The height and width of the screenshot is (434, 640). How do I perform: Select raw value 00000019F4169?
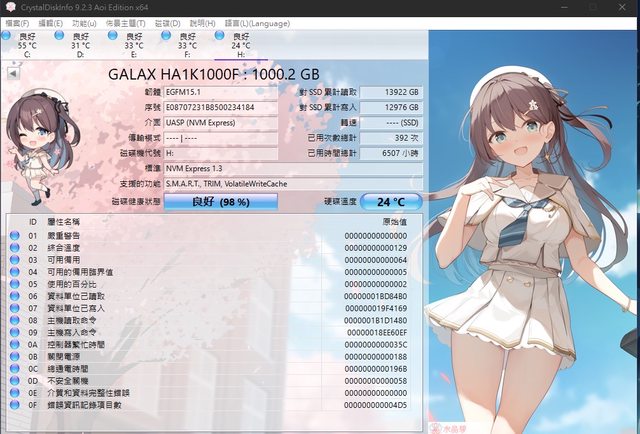[x=376, y=308]
